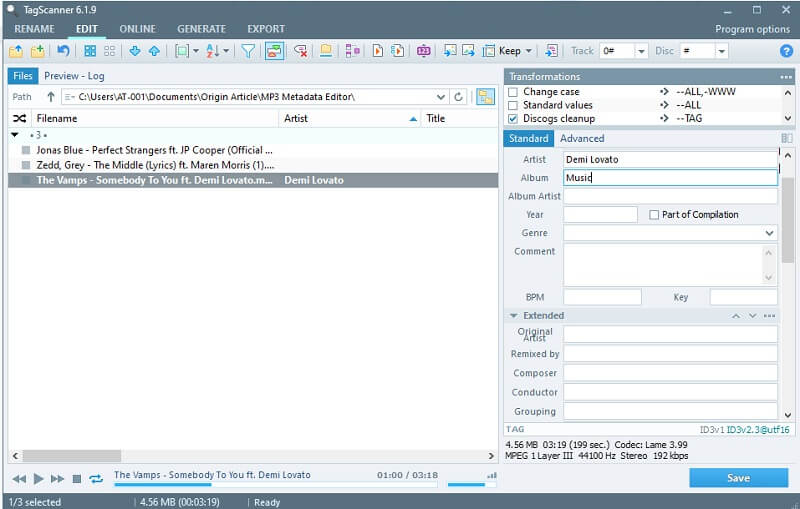The height and width of the screenshot is (509, 800).
Task: Enable the Change case transformation
Action: coord(513,92)
